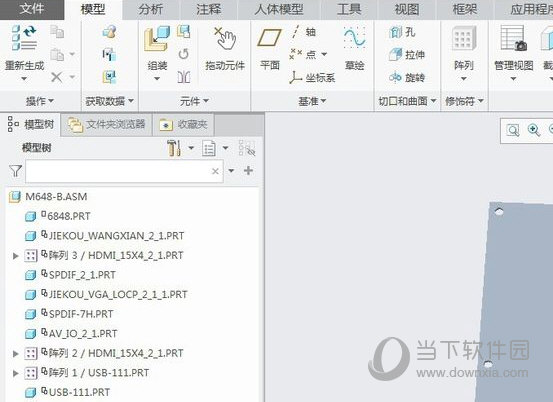Viewport: 553px width, 402px height.
Task: Click the Copy icon in the operations group
Action: [x=57, y=32]
